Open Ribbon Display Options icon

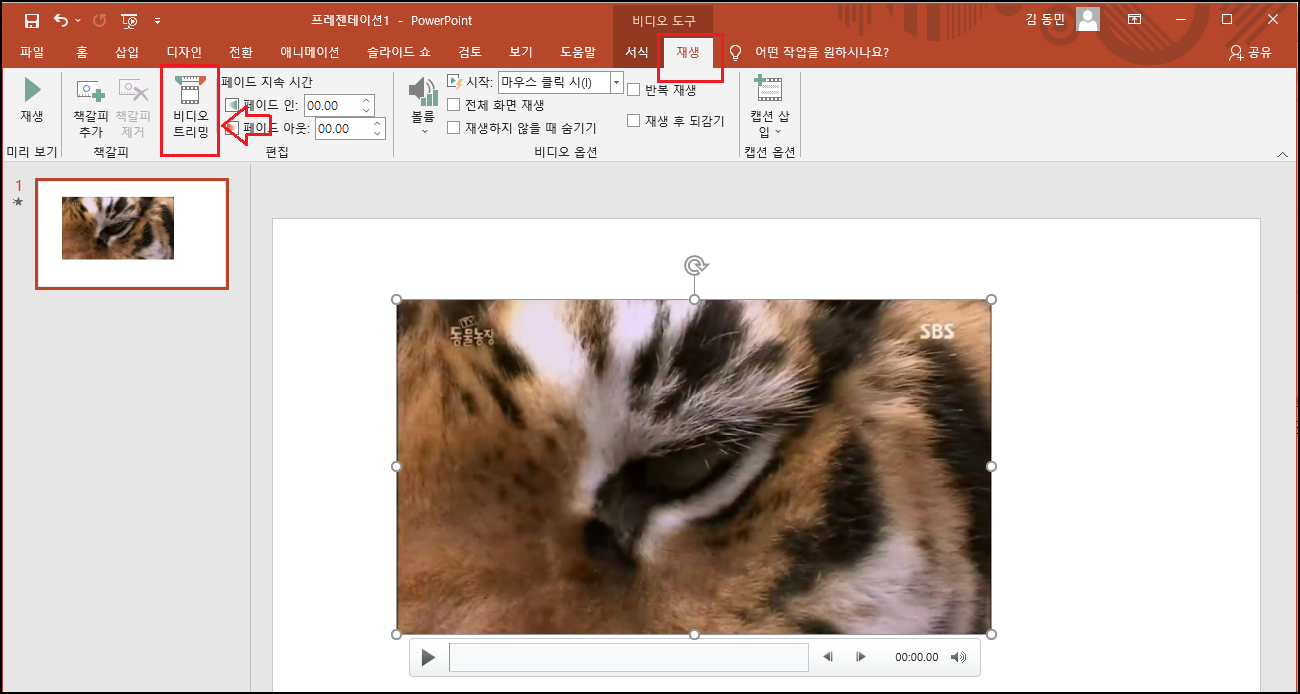1135,20
